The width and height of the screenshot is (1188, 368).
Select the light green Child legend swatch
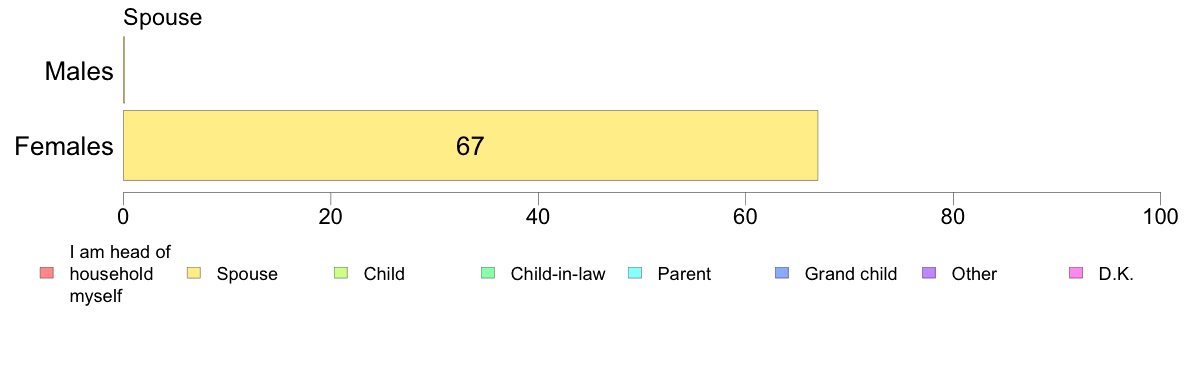coord(341,273)
